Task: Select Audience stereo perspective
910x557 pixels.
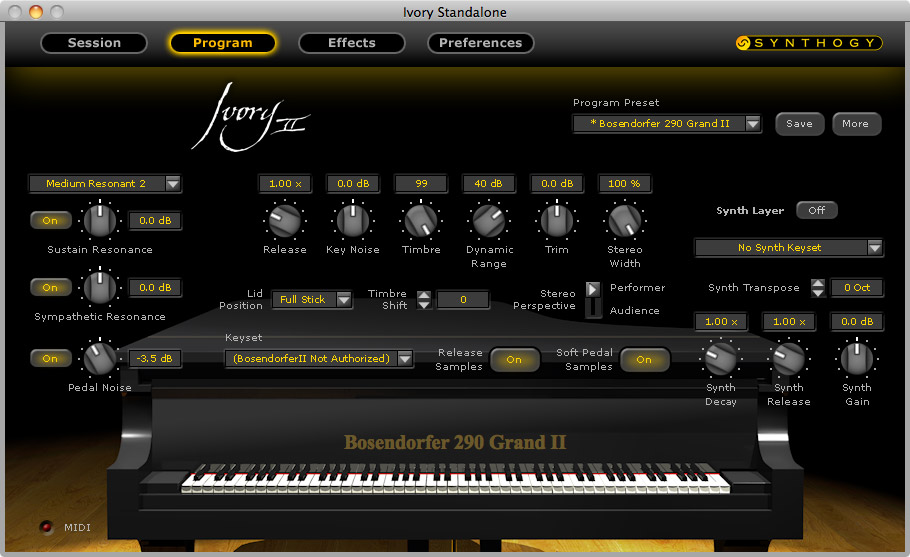Action: (x=634, y=310)
